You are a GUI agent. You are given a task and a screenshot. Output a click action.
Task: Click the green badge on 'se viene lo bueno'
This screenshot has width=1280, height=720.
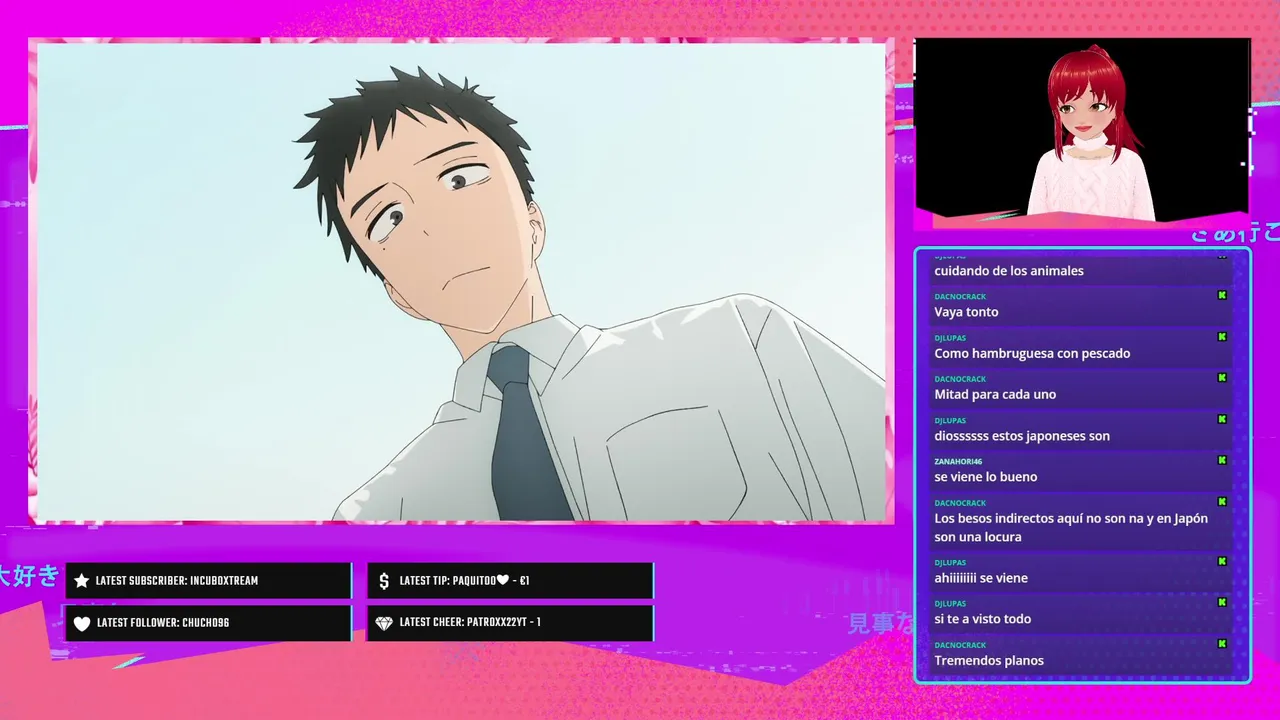click(x=1222, y=461)
